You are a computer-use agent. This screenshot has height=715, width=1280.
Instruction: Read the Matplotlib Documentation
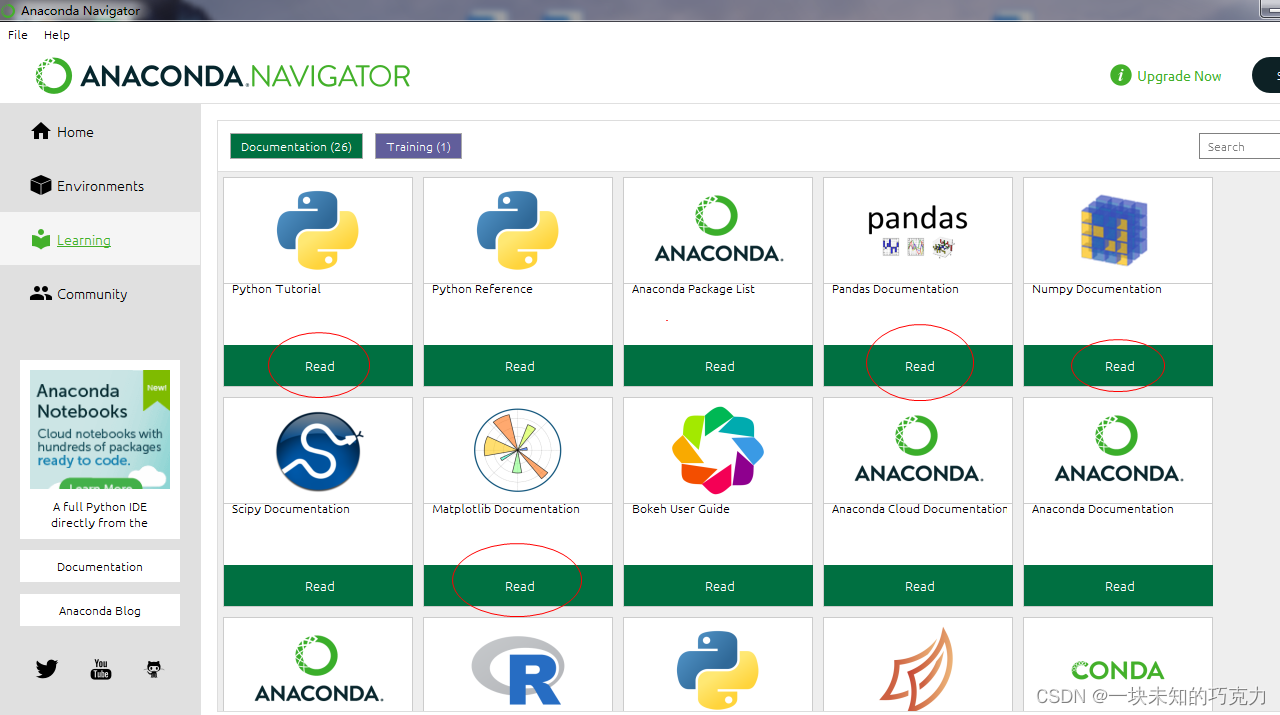coord(518,586)
